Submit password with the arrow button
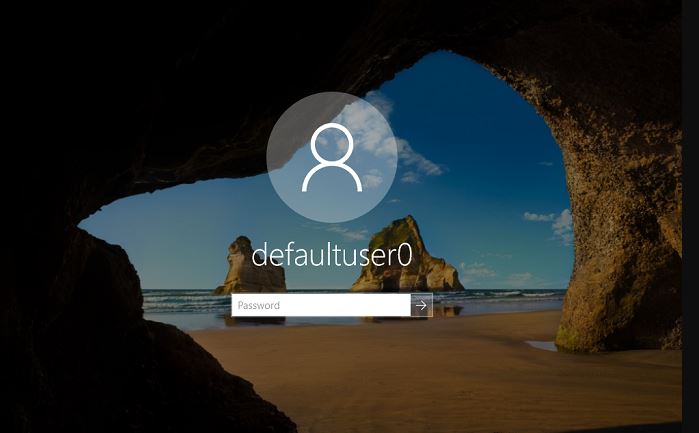Screen dimensions: 699x433 (421, 305)
